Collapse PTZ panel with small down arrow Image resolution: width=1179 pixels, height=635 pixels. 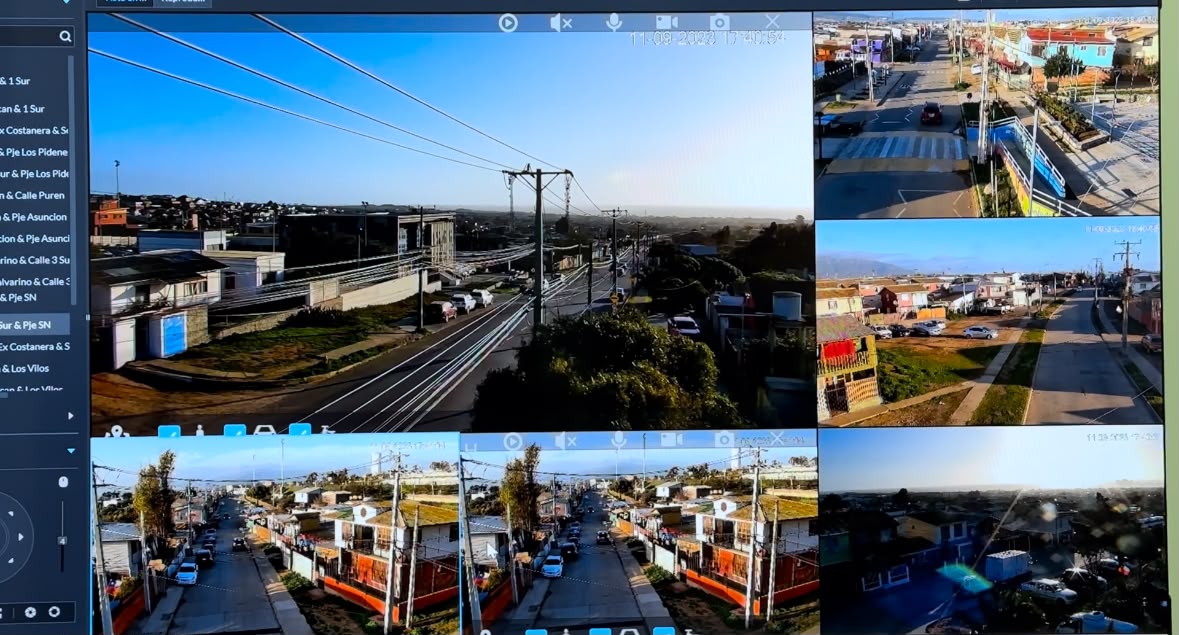coord(71,451)
